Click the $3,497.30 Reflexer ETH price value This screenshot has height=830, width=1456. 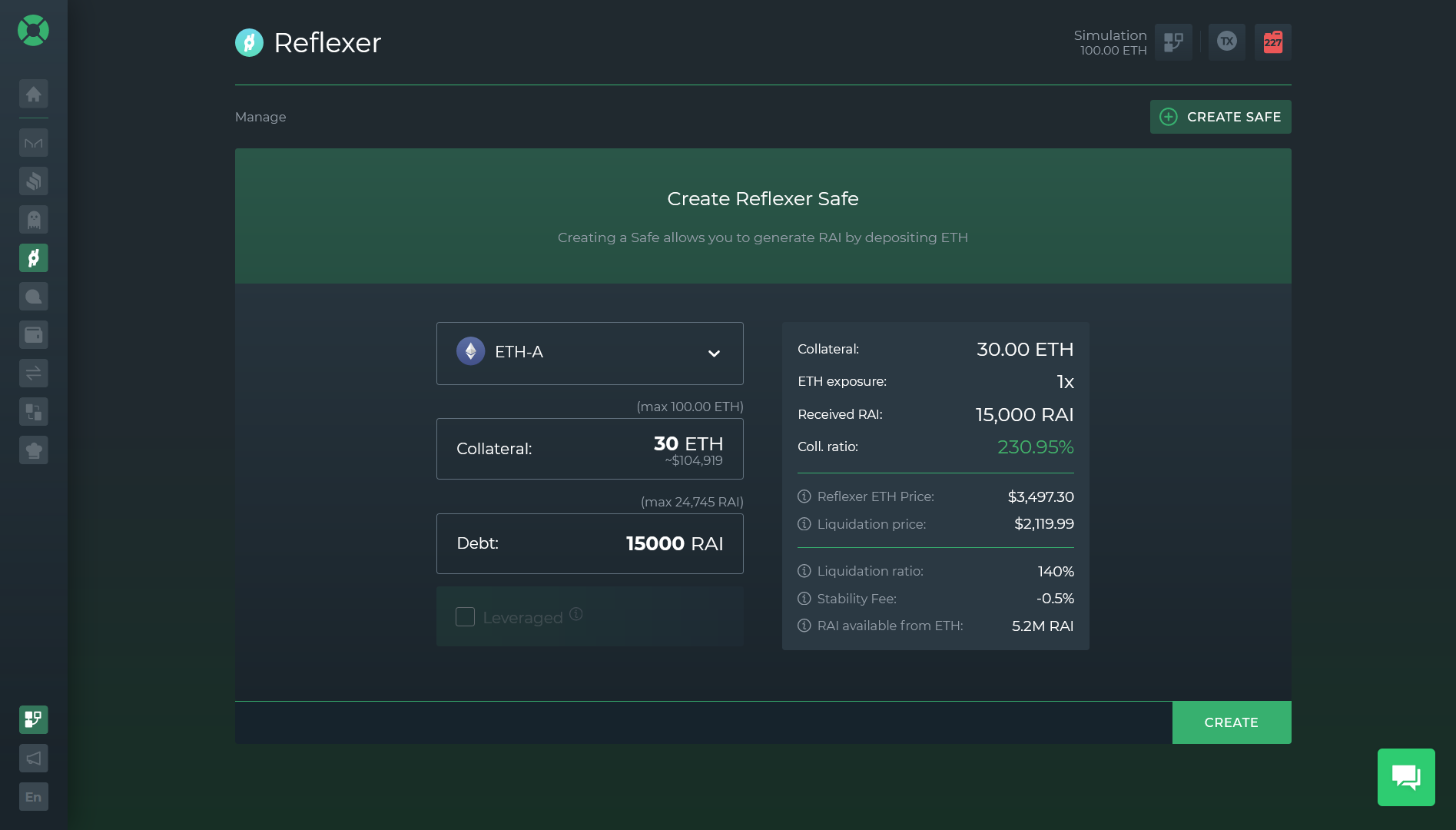click(1041, 497)
